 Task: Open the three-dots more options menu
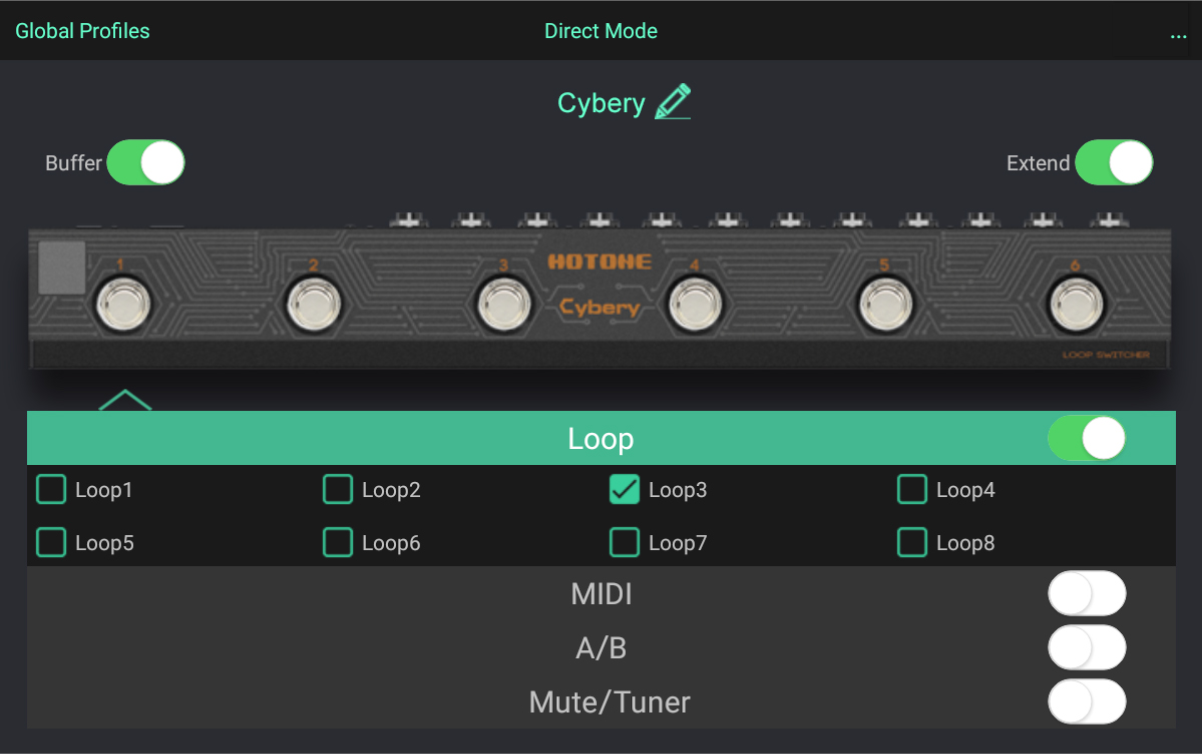pos(1178,35)
